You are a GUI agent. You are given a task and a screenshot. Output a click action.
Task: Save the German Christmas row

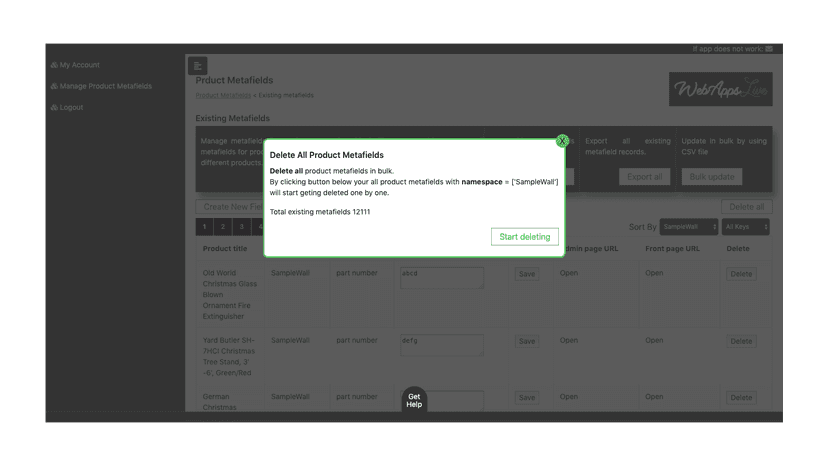(x=526, y=397)
